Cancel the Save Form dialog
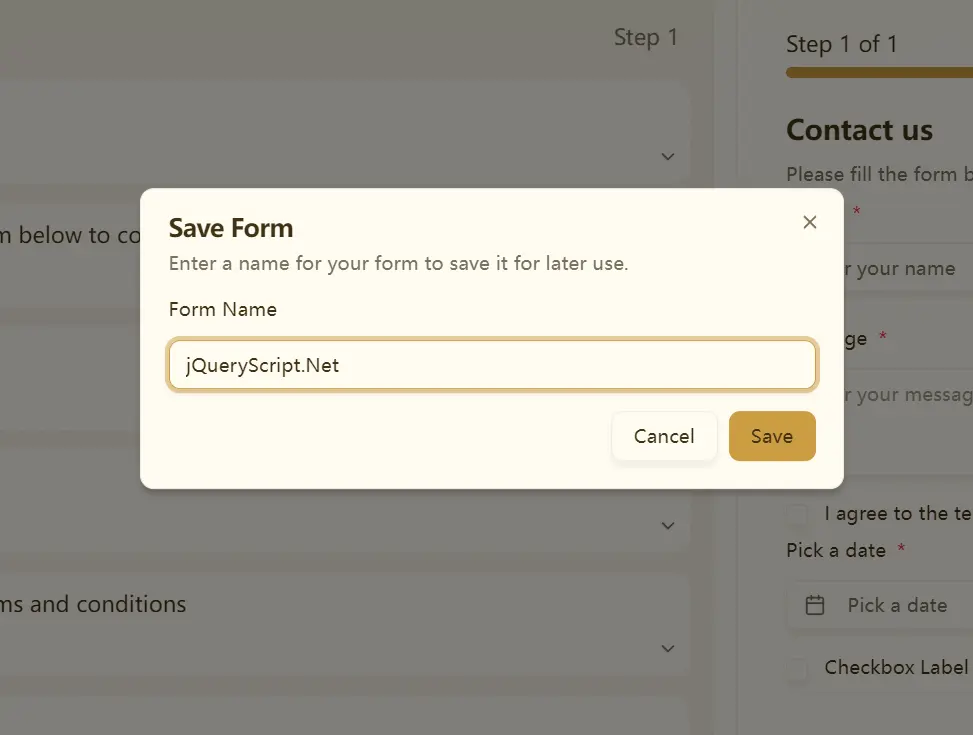This screenshot has height=735, width=973. (x=664, y=436)
